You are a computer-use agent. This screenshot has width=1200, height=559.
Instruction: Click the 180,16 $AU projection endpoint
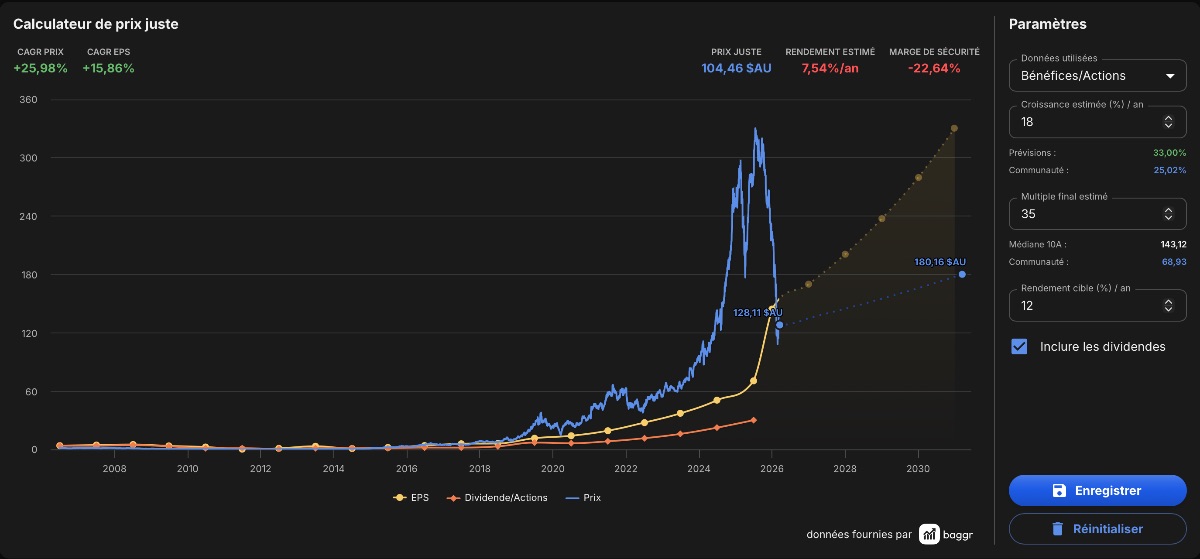click(x=962, y=274)
